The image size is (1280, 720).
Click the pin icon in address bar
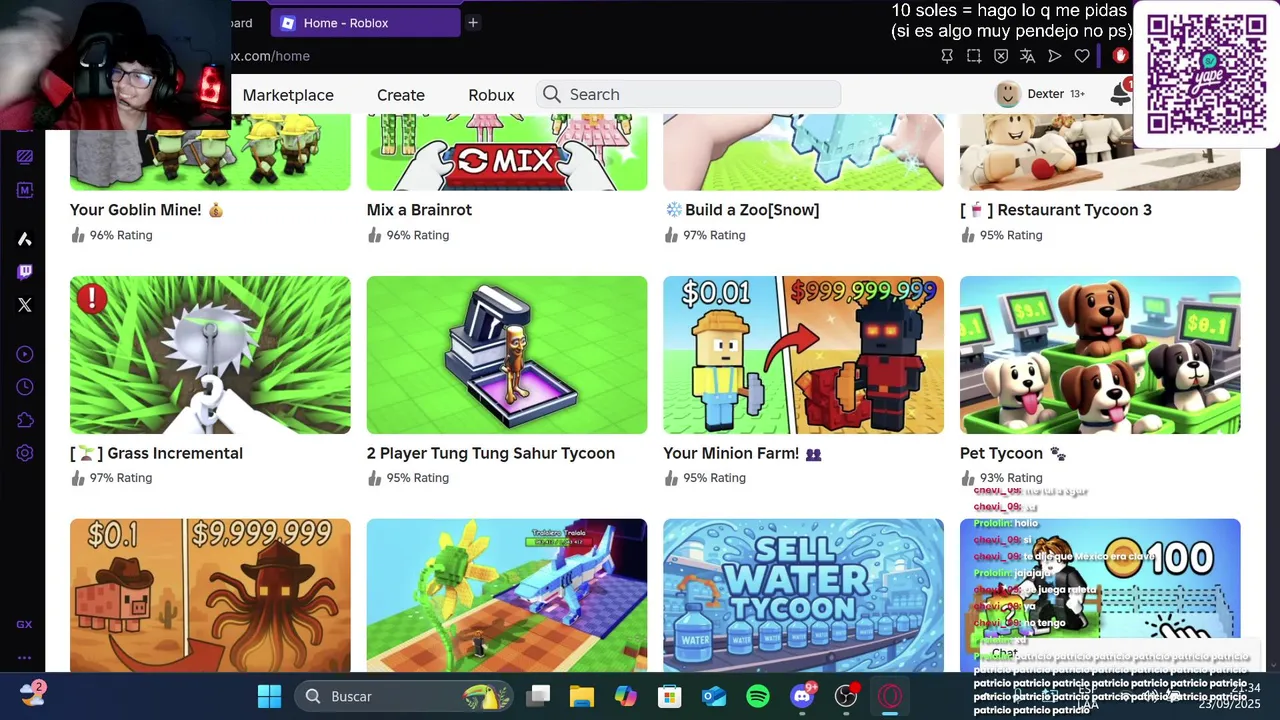click(947, 56)
